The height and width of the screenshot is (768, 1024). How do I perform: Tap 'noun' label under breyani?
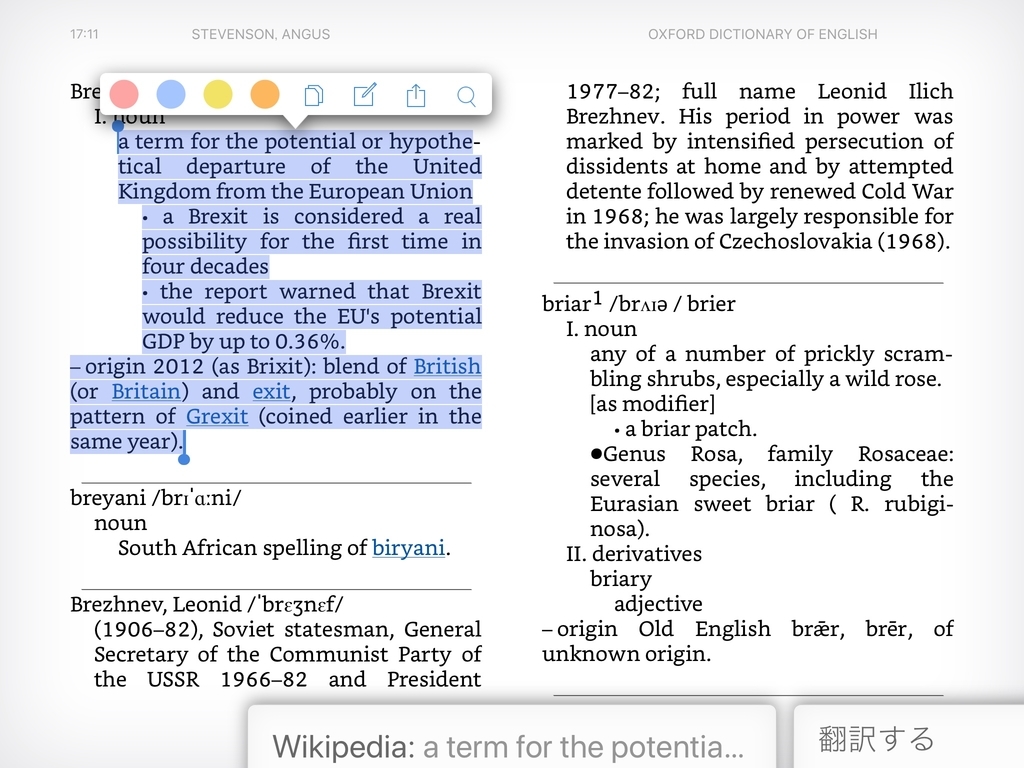[120, 523]
